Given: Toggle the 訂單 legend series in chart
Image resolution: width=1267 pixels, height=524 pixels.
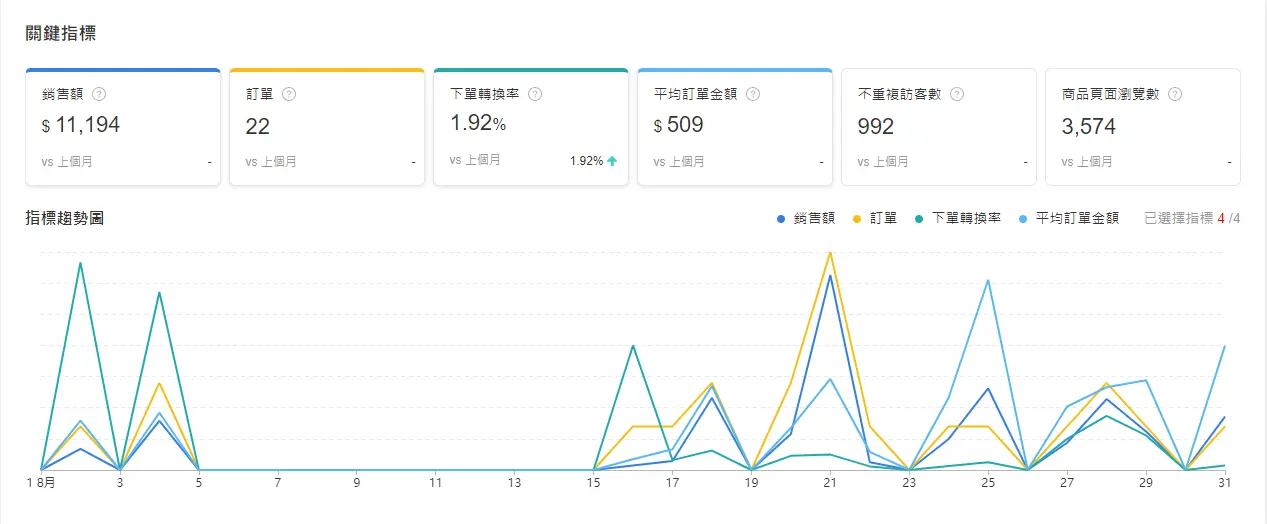Looking at the screenshot, I should [x=875, y=218].
